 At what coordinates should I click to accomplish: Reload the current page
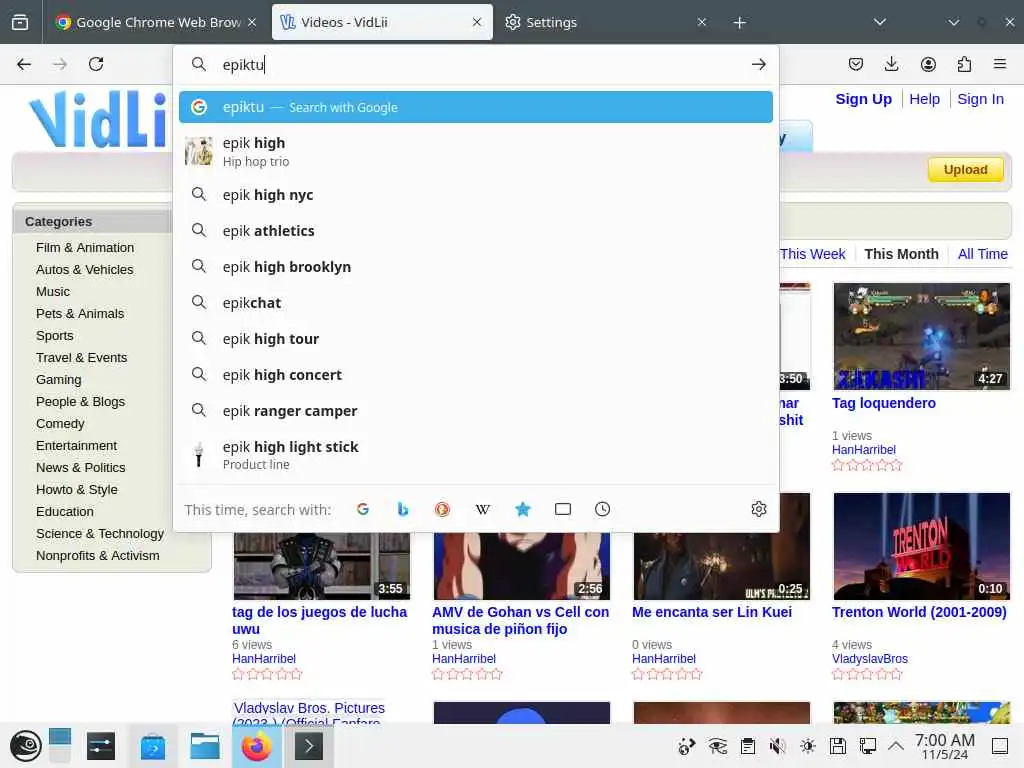click(96, 64)
